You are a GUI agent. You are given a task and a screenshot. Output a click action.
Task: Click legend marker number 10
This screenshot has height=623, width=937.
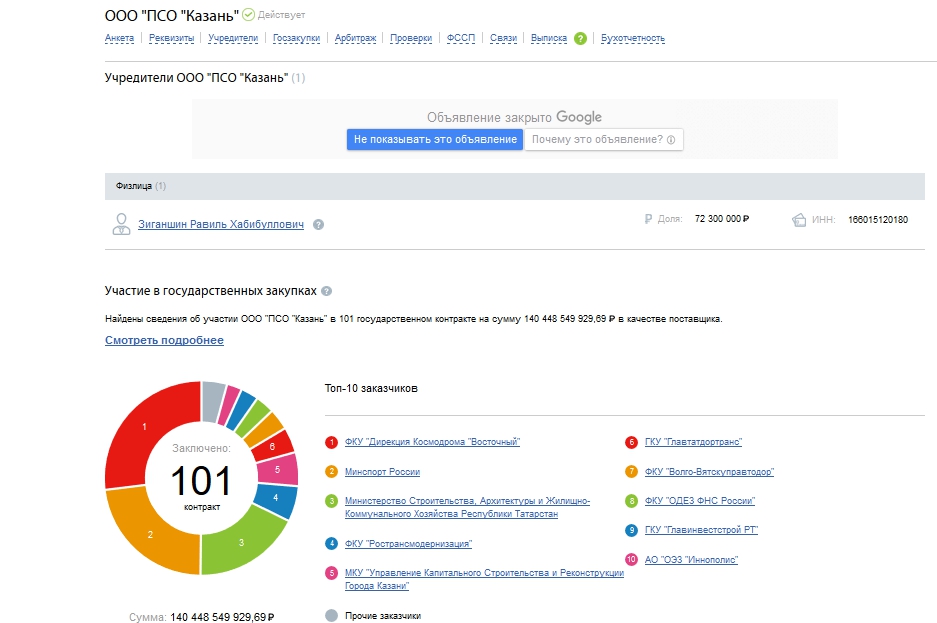tap(631, 560)
